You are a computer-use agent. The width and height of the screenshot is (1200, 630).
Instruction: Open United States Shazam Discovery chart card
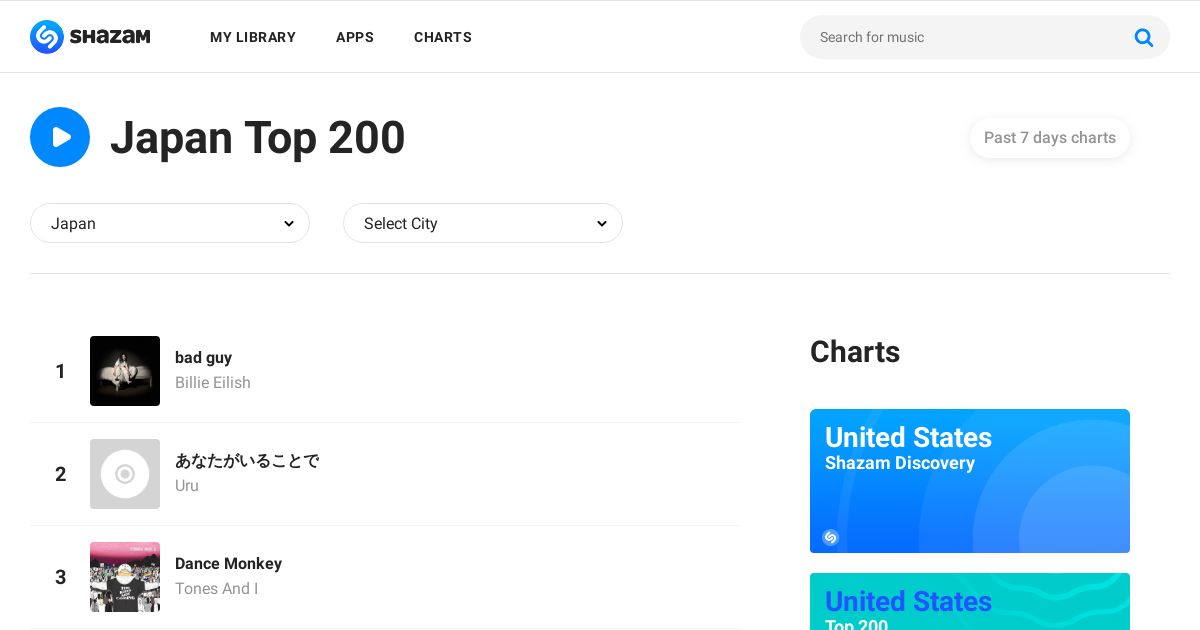click(x=970, y=480)
